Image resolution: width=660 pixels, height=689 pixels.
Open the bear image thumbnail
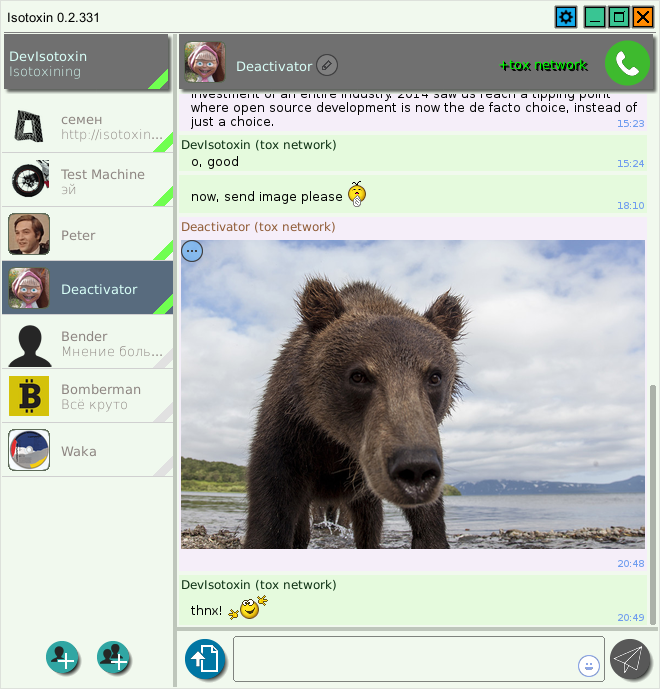(x=413, y=394)
